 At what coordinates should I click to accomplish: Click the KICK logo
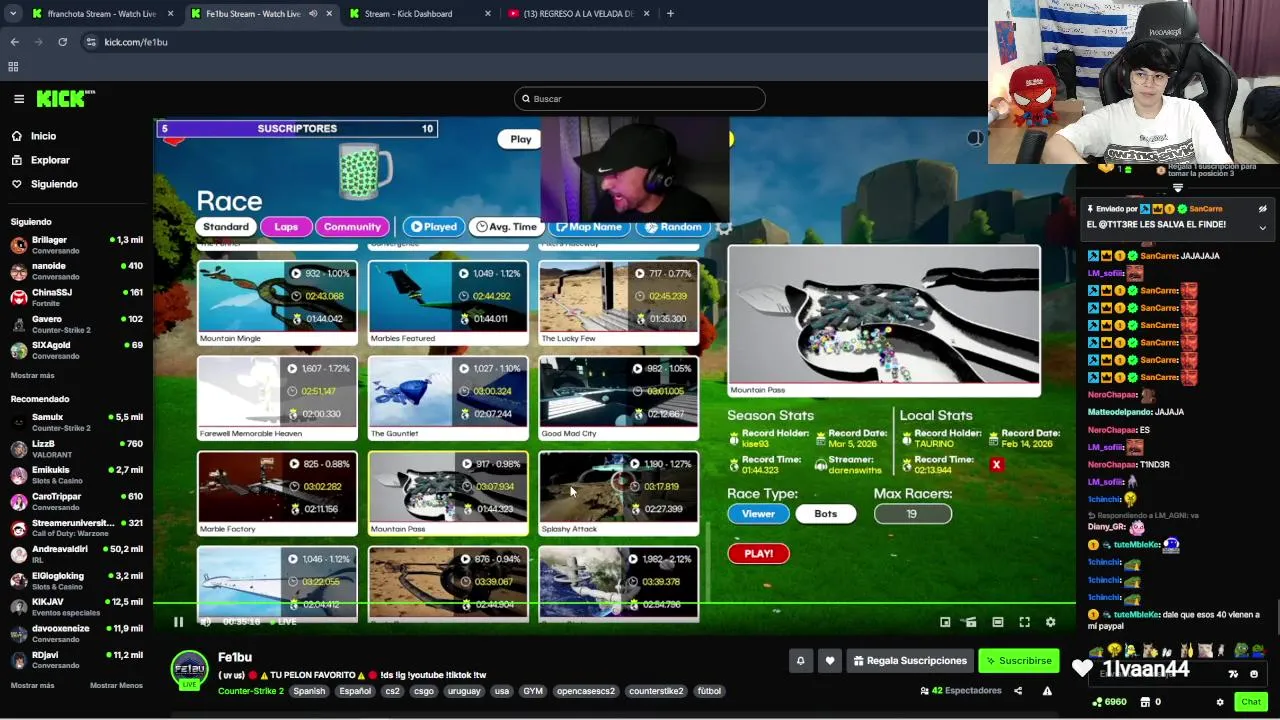click(x=65, y=98)
